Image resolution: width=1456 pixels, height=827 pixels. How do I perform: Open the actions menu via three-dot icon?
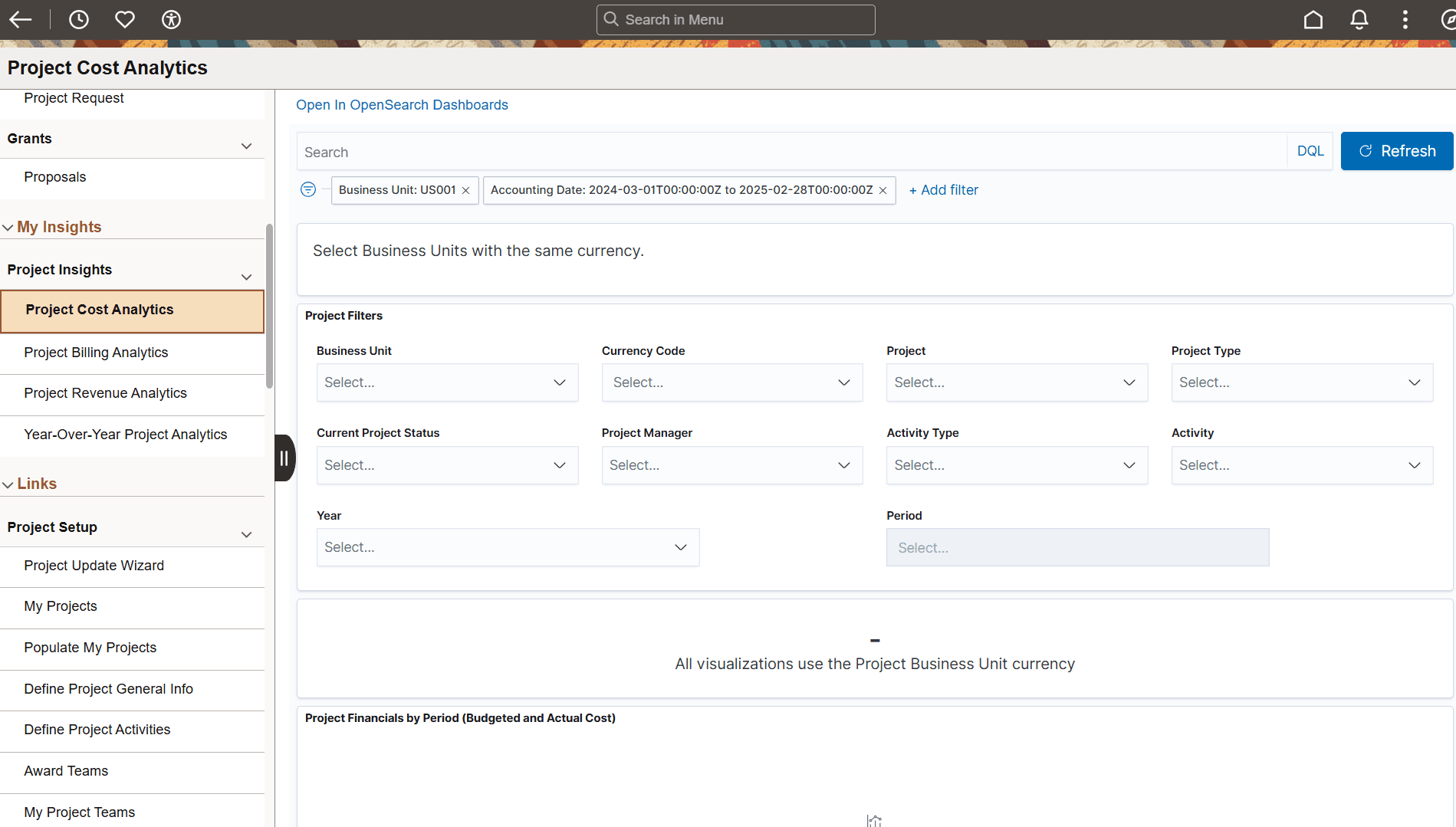[1405, 20]
